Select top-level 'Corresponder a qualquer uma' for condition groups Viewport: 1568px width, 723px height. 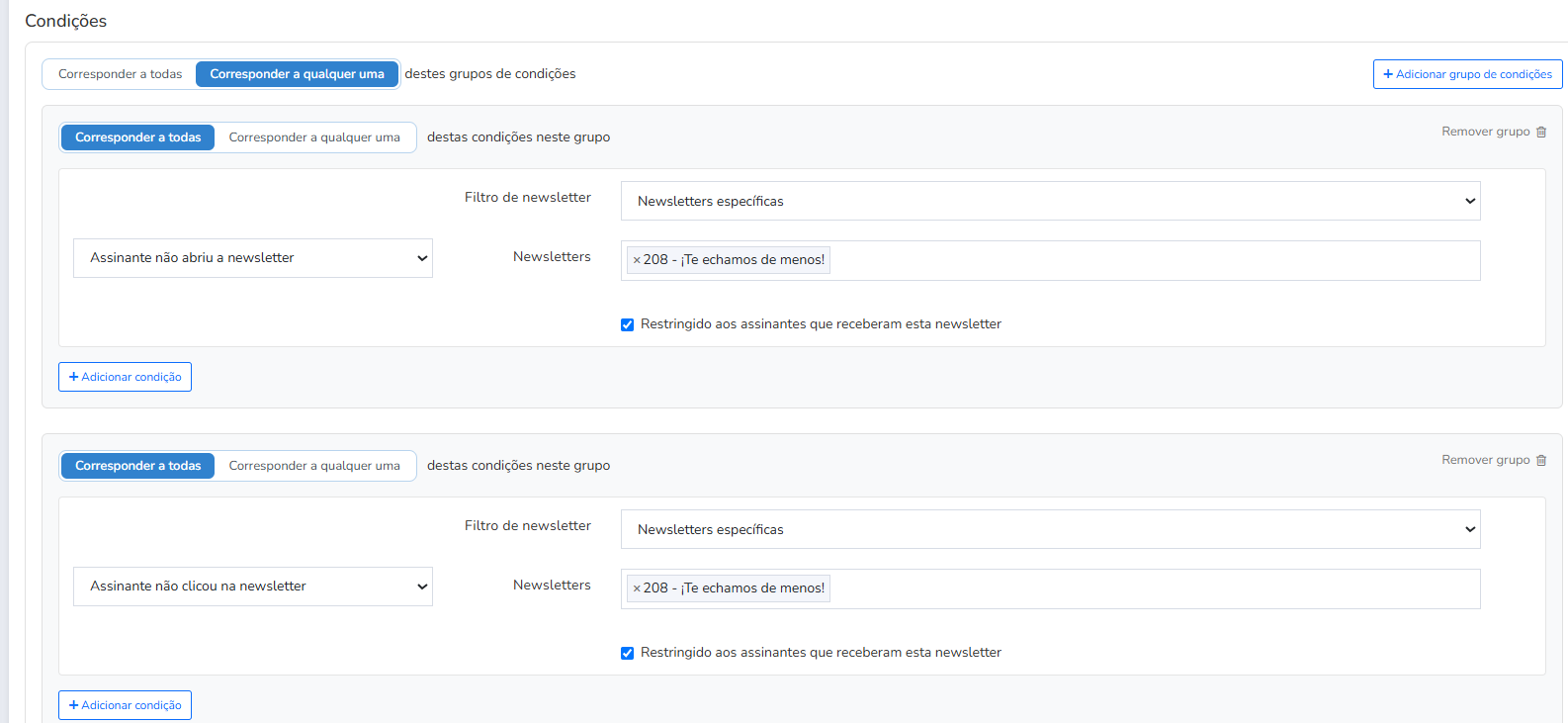pos(297,74)
